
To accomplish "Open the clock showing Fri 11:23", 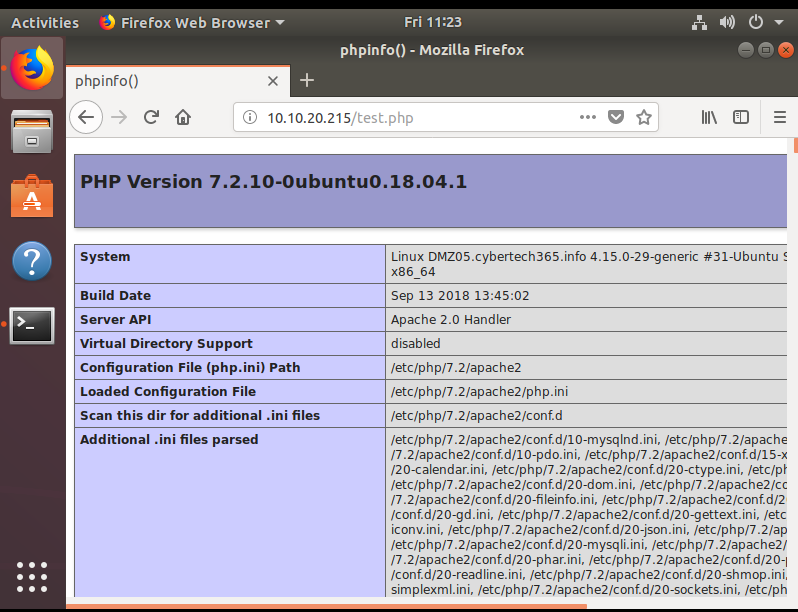I will (433, 22).
